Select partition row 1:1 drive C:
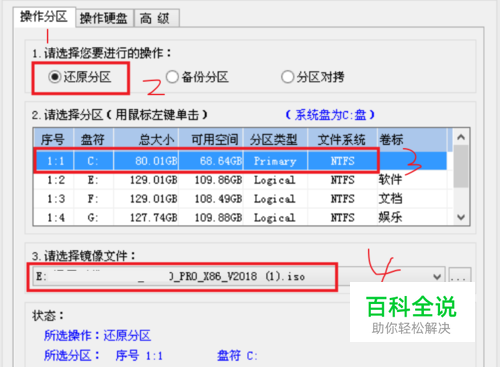Image resolution: width=500 pixels, height=367 pixels. [240, 161]
